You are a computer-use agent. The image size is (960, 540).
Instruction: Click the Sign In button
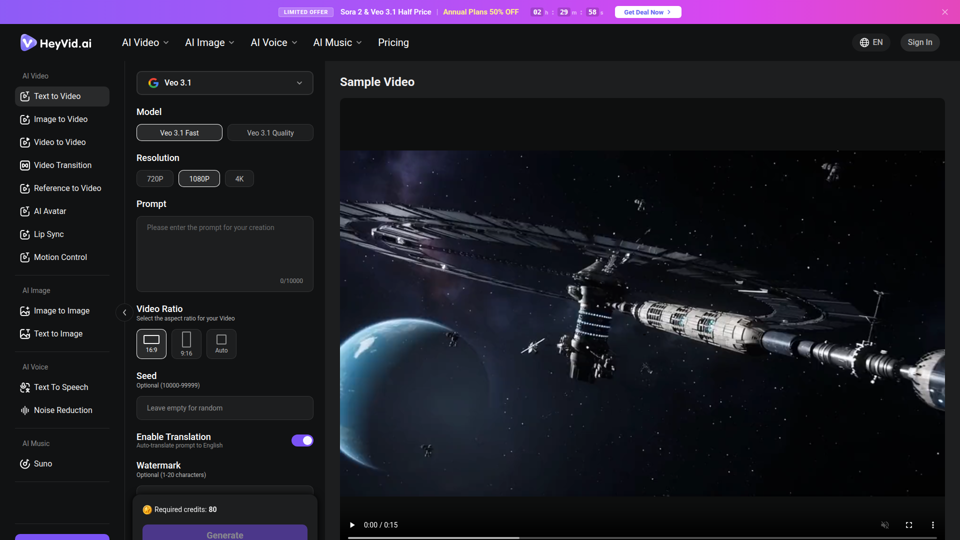(x=920, y=42)
